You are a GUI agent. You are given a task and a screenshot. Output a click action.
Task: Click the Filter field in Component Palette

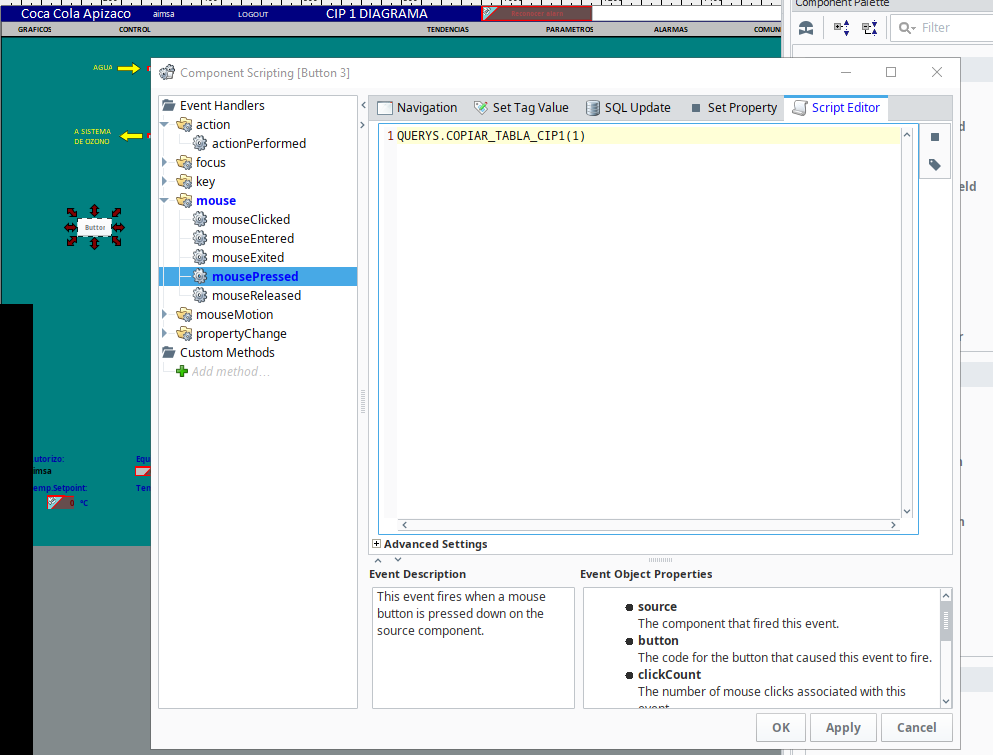point(942,28)
